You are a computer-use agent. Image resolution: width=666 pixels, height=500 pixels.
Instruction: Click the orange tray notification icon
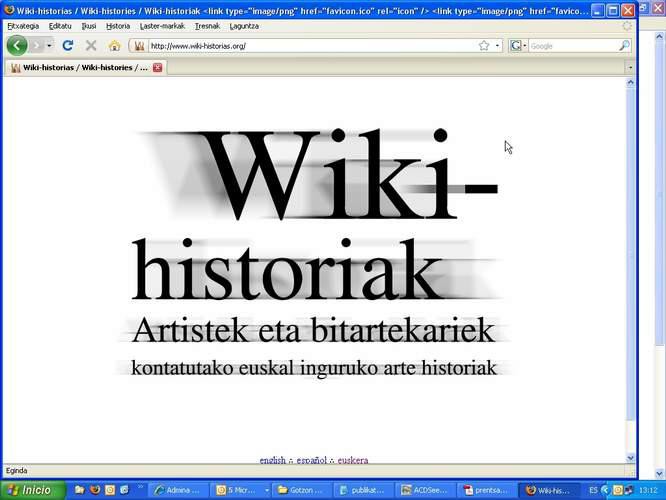[618, 490]
